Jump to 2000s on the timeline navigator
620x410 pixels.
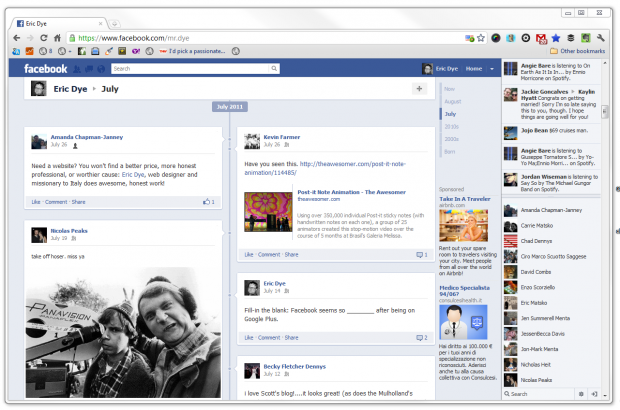click(x=451, y=139)
